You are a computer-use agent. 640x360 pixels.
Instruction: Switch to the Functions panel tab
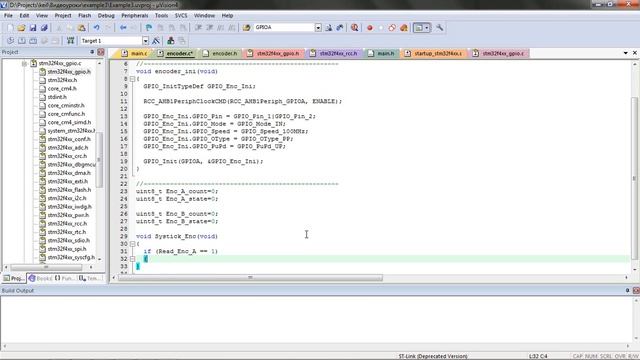click(65, 278)
